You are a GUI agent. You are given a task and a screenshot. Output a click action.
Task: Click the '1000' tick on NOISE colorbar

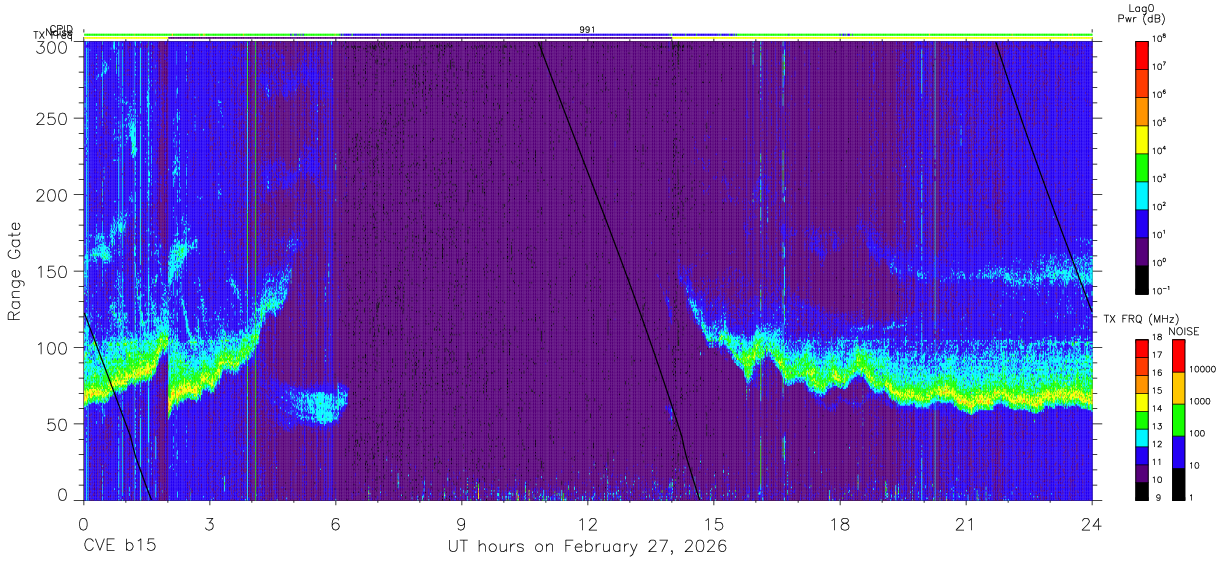[x=1201, y=403]
